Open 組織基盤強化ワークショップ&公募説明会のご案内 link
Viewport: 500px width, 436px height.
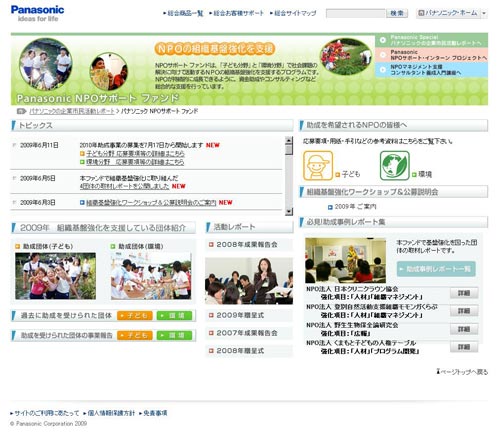[151, 203]
